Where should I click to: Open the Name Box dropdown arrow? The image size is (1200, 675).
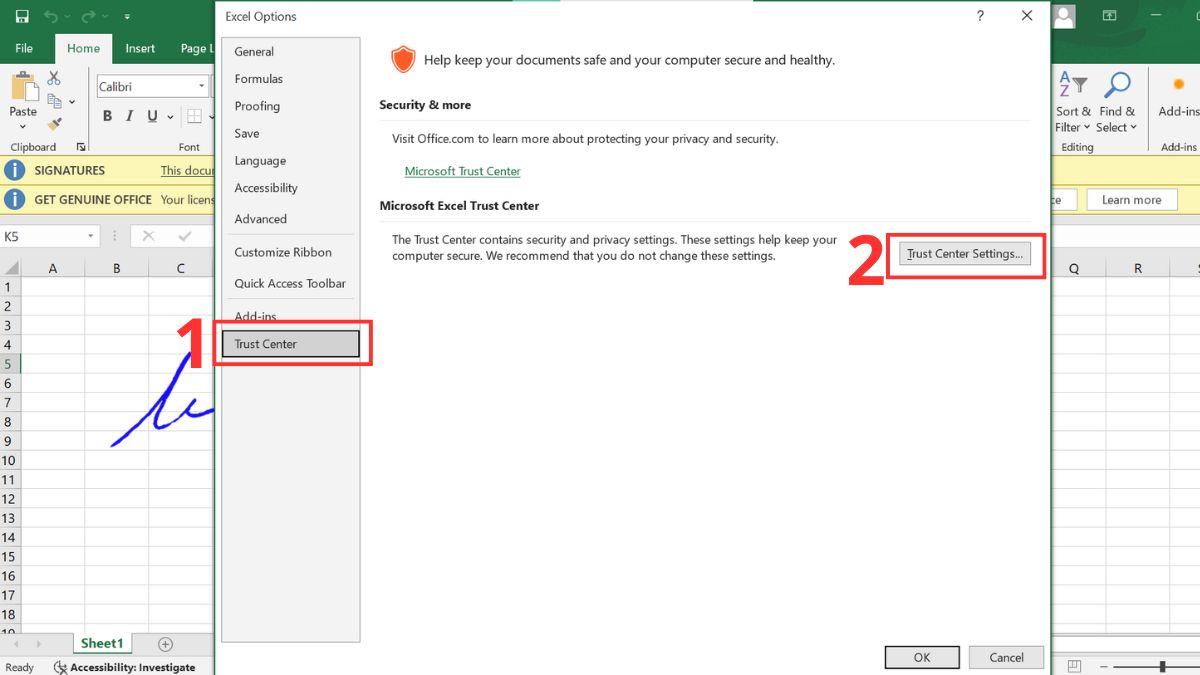91,237
